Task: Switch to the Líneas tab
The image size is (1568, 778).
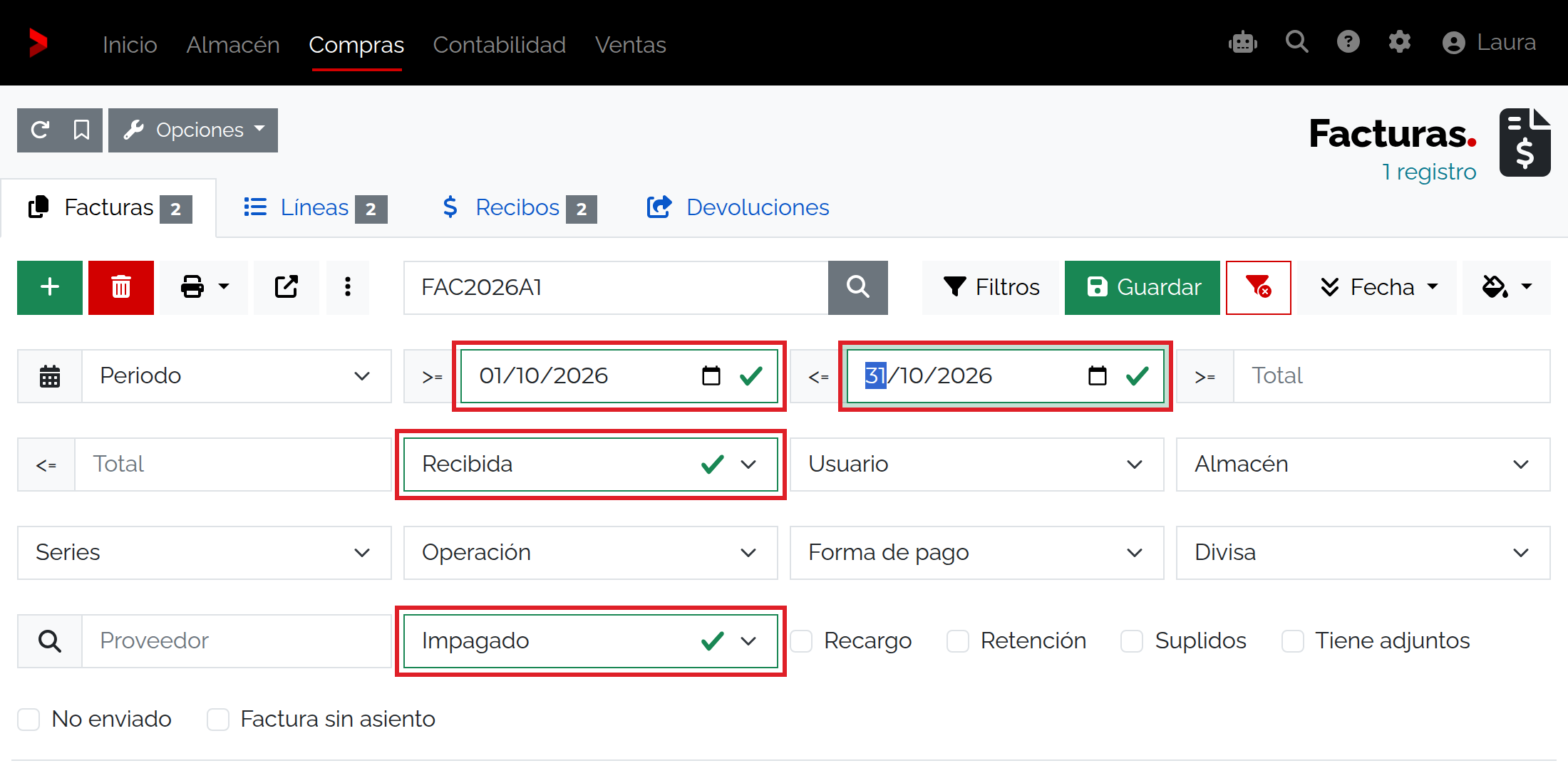Action: 315,208
